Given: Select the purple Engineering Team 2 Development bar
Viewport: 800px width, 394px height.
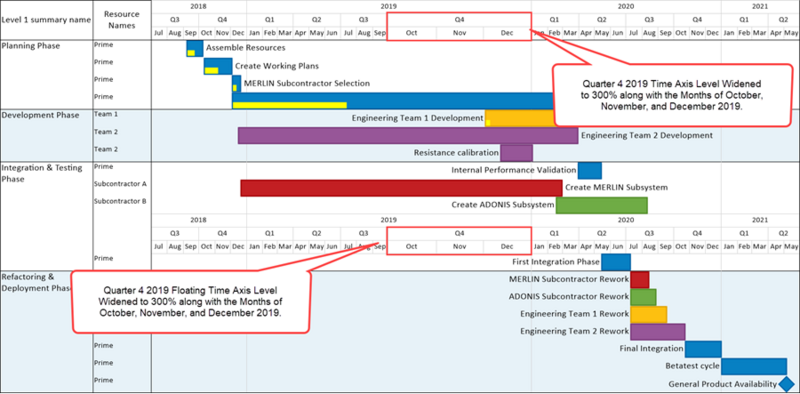Looking at the screenshot, I should (408, 136).
